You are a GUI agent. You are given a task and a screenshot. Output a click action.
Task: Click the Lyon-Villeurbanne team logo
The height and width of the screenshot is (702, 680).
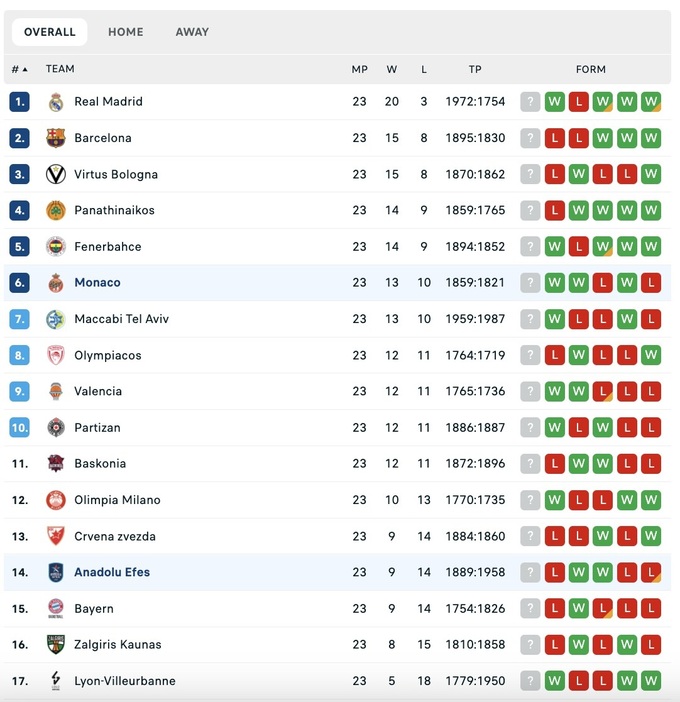(56, 681)
